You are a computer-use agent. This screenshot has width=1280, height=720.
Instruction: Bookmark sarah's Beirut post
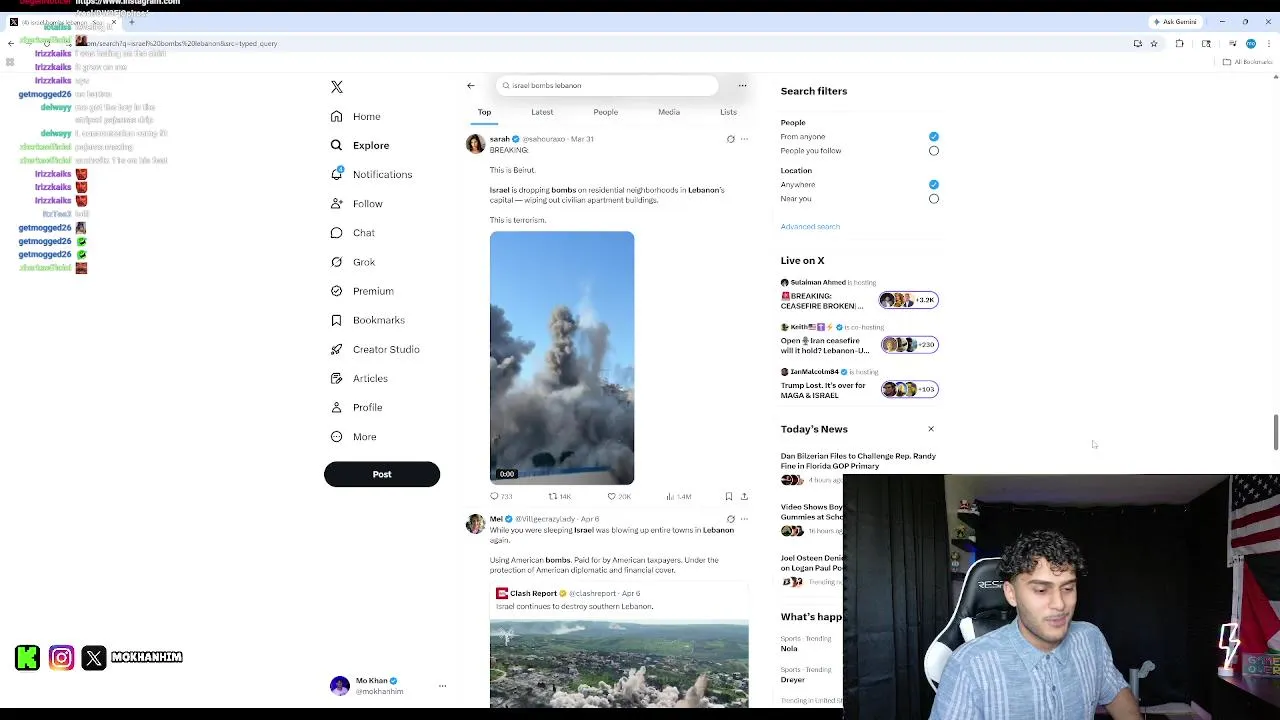(728, 496)
